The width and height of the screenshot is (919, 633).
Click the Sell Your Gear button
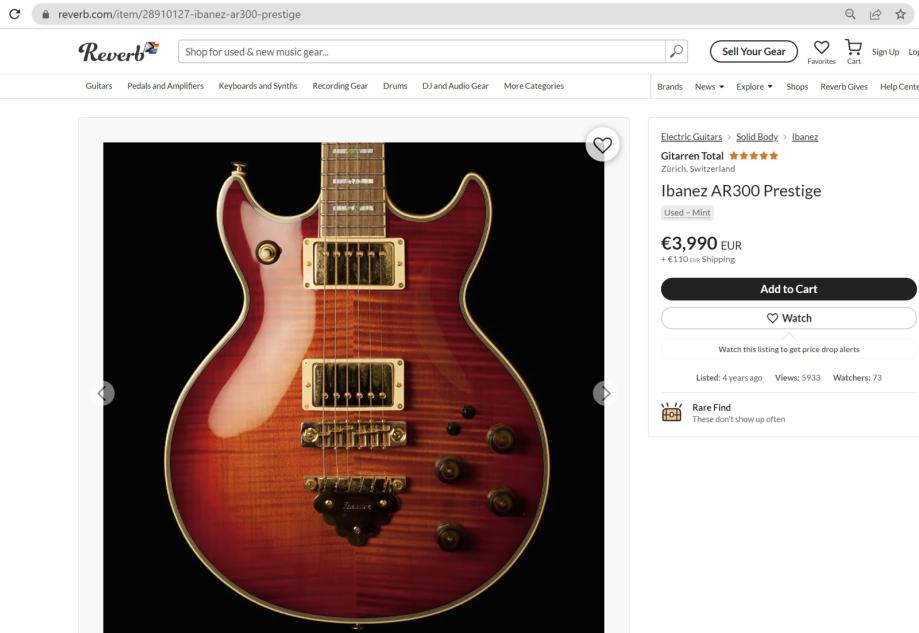pyautogui.click(x=753, y=52)
